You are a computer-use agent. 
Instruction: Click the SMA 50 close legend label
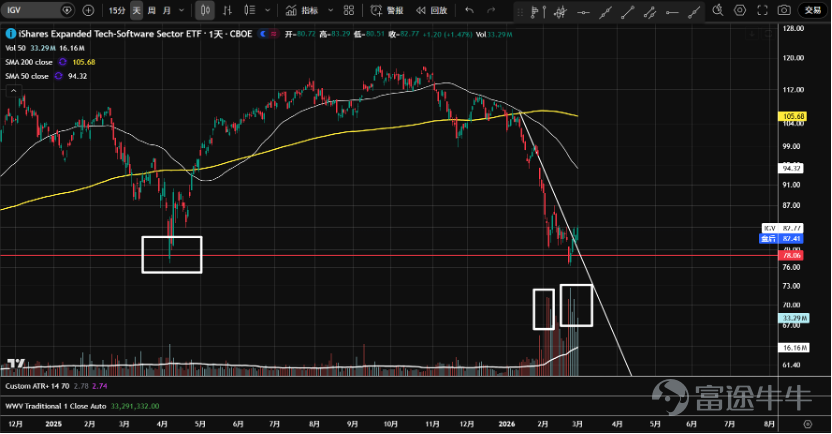click(27, 76)
